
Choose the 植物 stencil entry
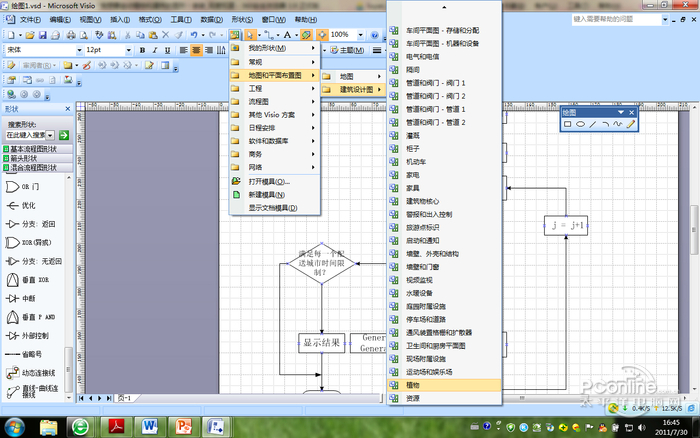(444, 385)
